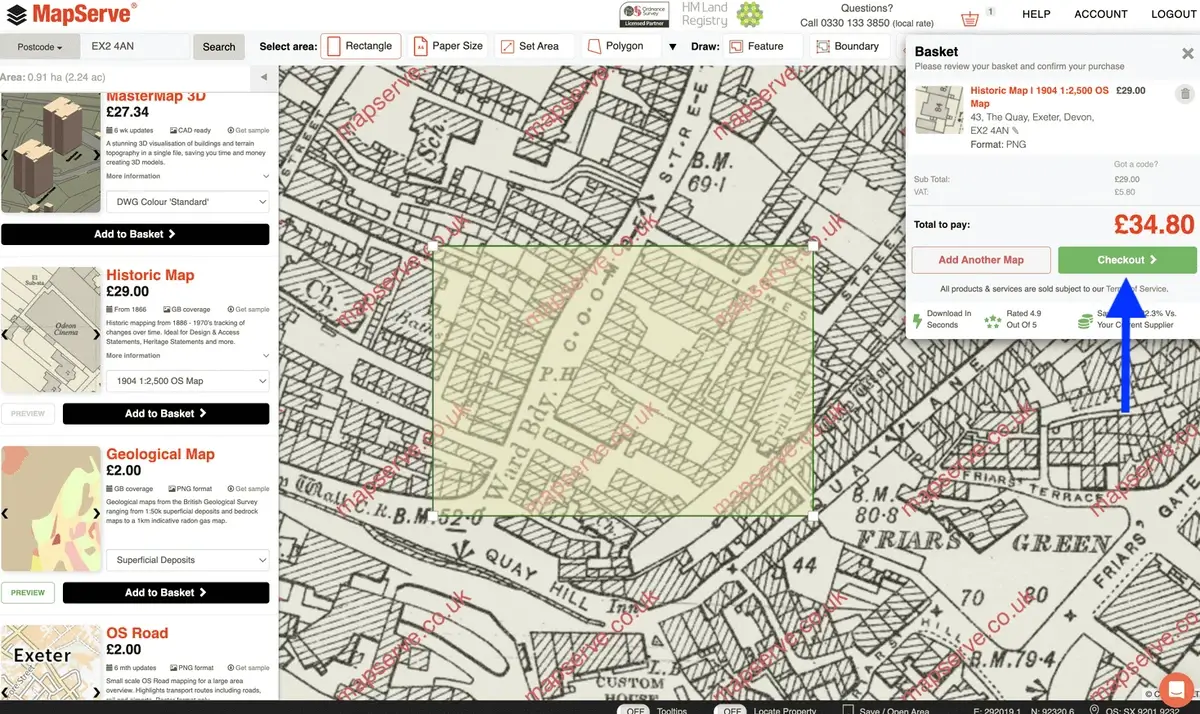The height and width of the screenshot is (714, 1200).
Task: Click the postcode field showing EX2 4AN
Action: 136,47
